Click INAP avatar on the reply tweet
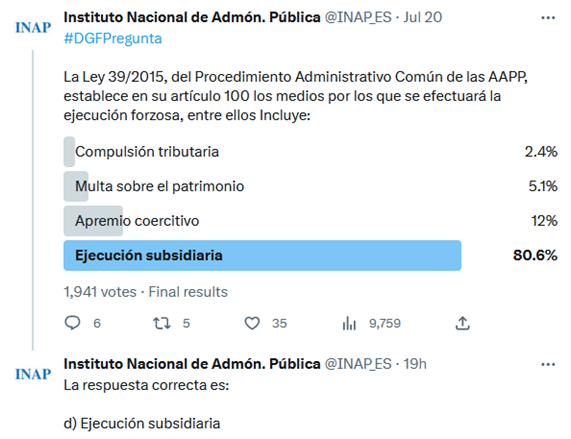 click(x=33, y=374)
